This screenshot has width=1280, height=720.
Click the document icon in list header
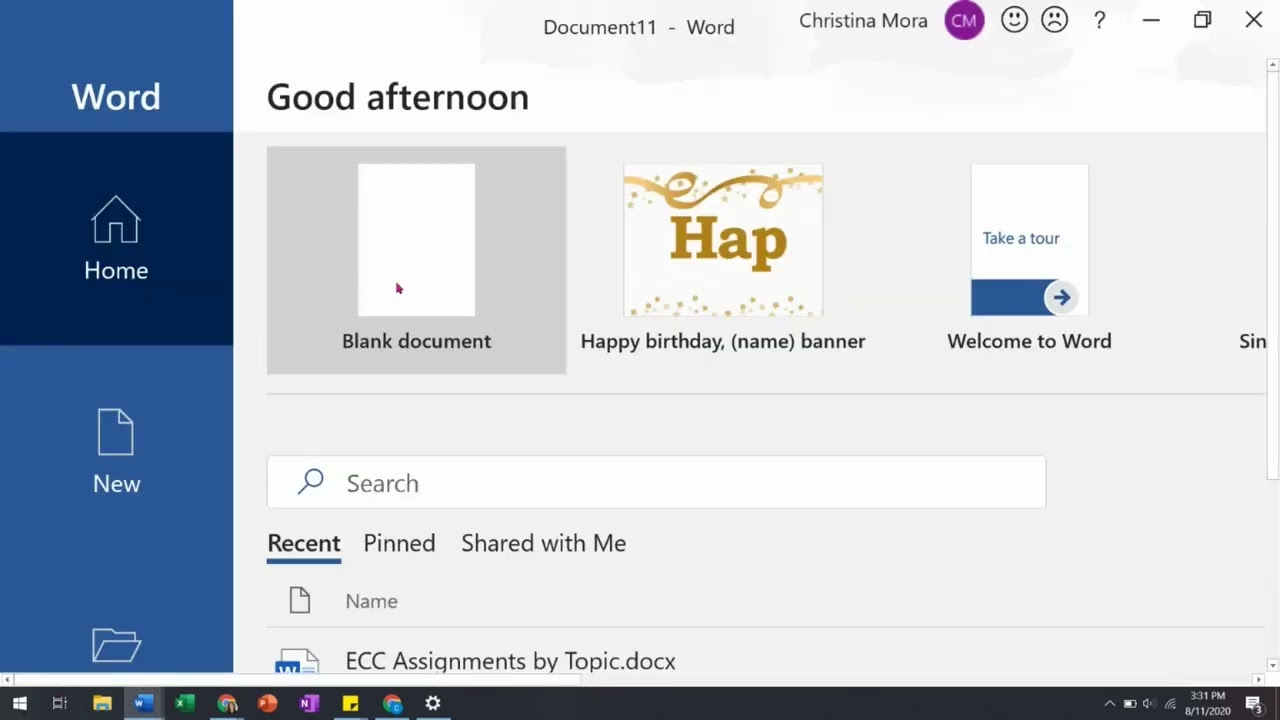click(300, 600)
